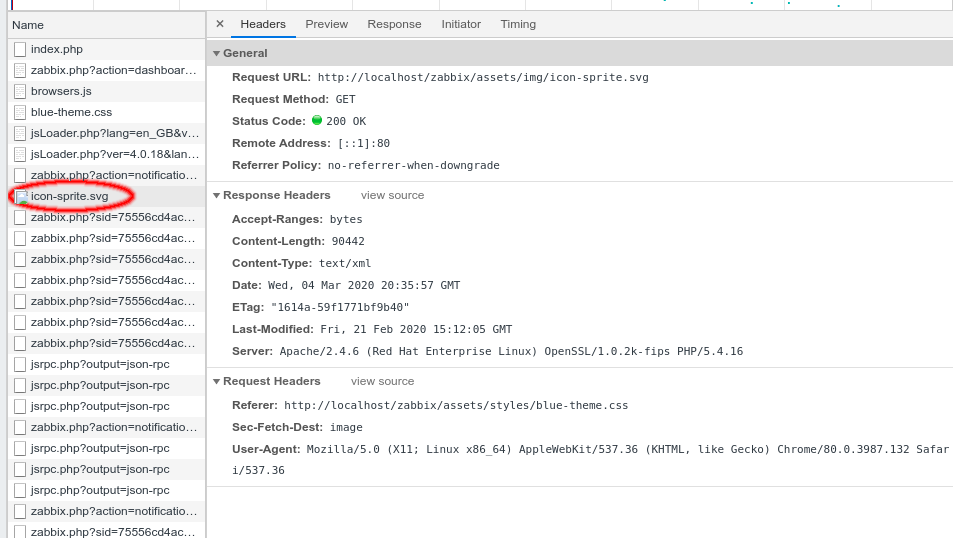Click the browsers.js file icon
953x538 pixels.
point(20,91)
